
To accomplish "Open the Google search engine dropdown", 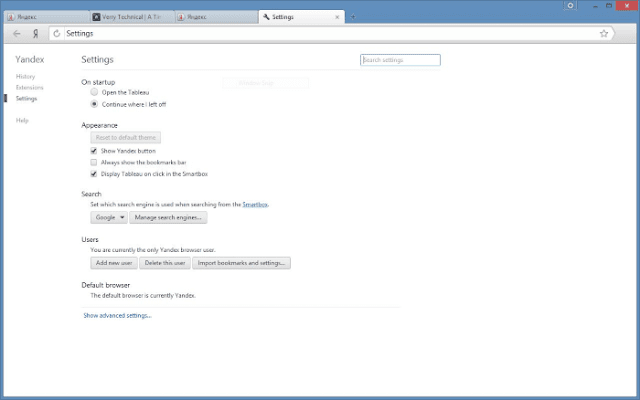I will tap(109, 218).
